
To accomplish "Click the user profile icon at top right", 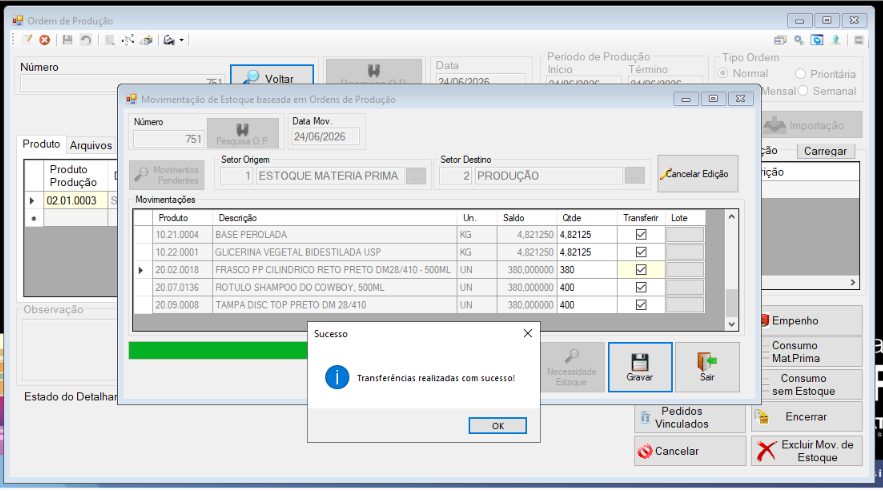I will (x=836, y=40).
